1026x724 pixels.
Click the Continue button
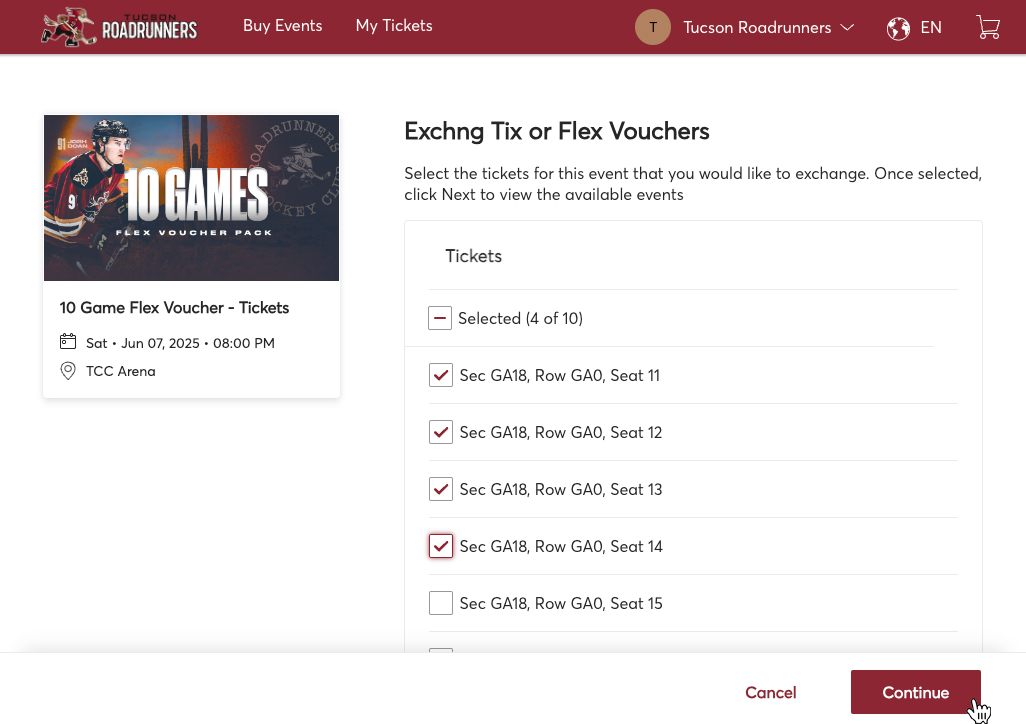(x=915, y=692)
